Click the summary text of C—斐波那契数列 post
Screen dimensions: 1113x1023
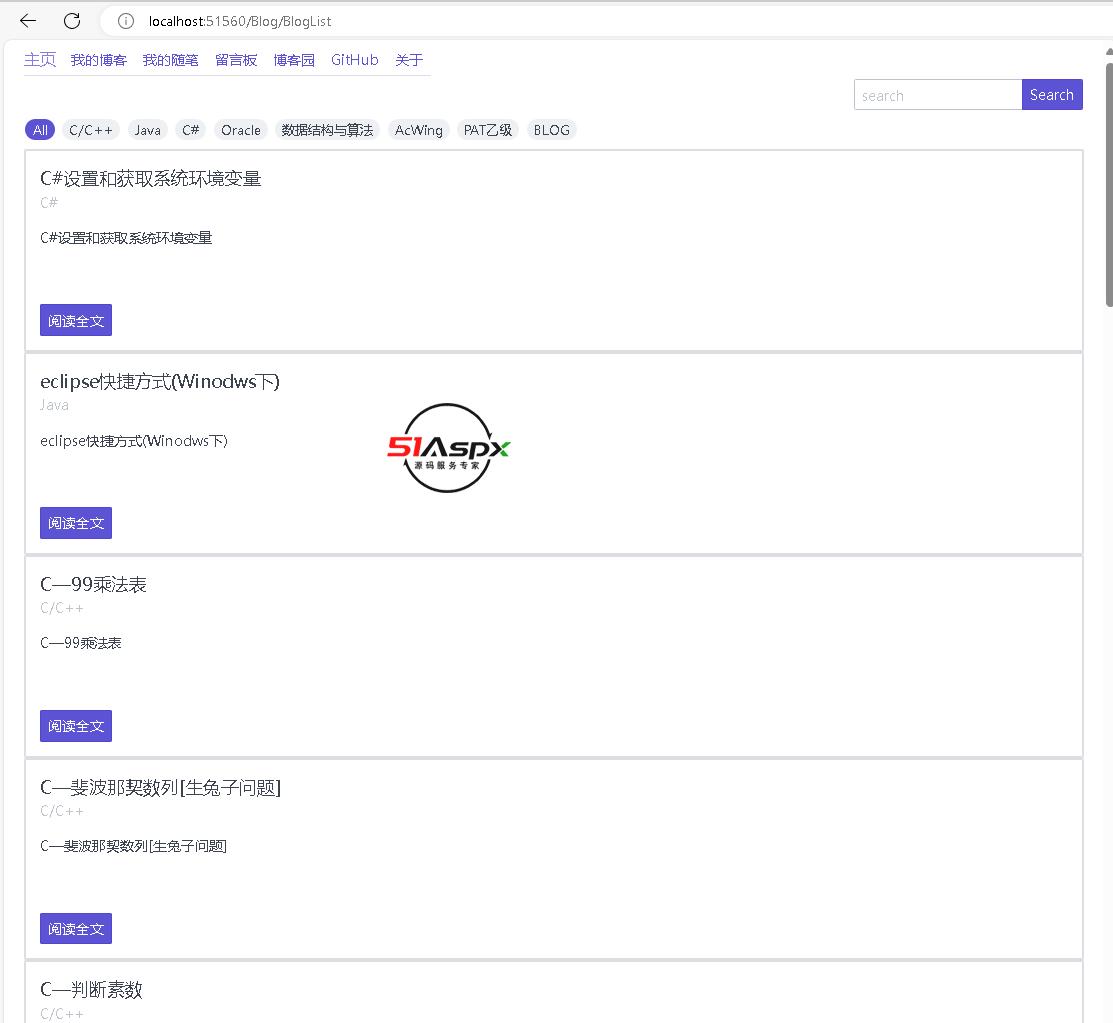coord(133,846)
